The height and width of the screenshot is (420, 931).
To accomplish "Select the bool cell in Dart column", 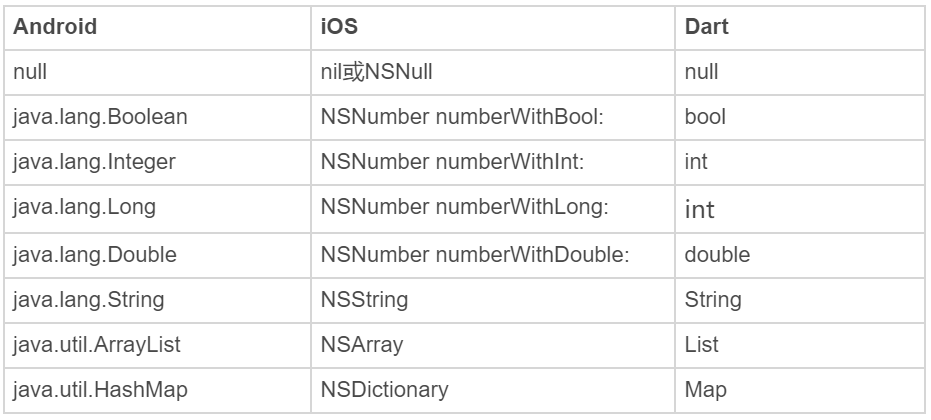I will pyautogui.click(x=704, y=117).
